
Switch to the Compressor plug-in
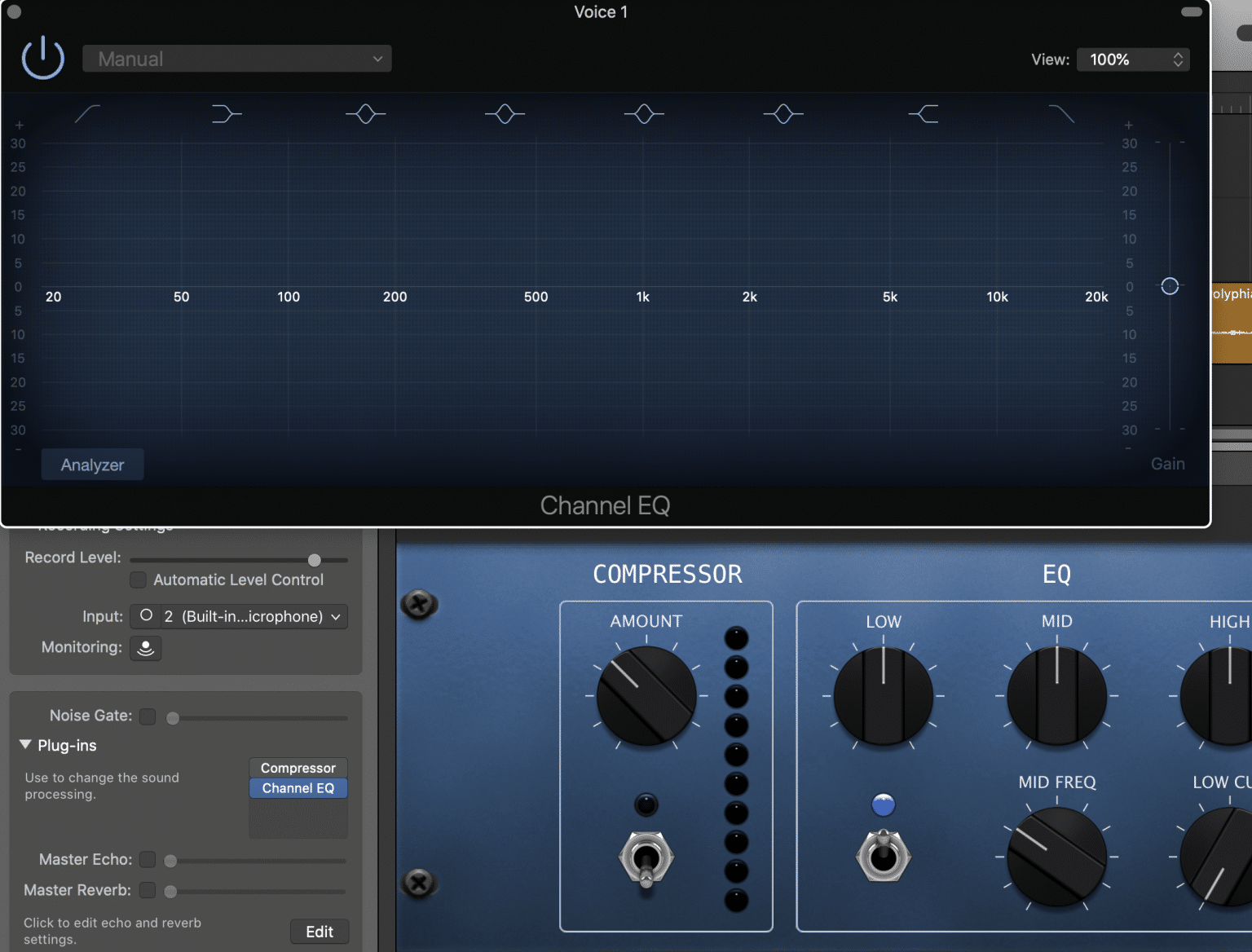point(298,768)
